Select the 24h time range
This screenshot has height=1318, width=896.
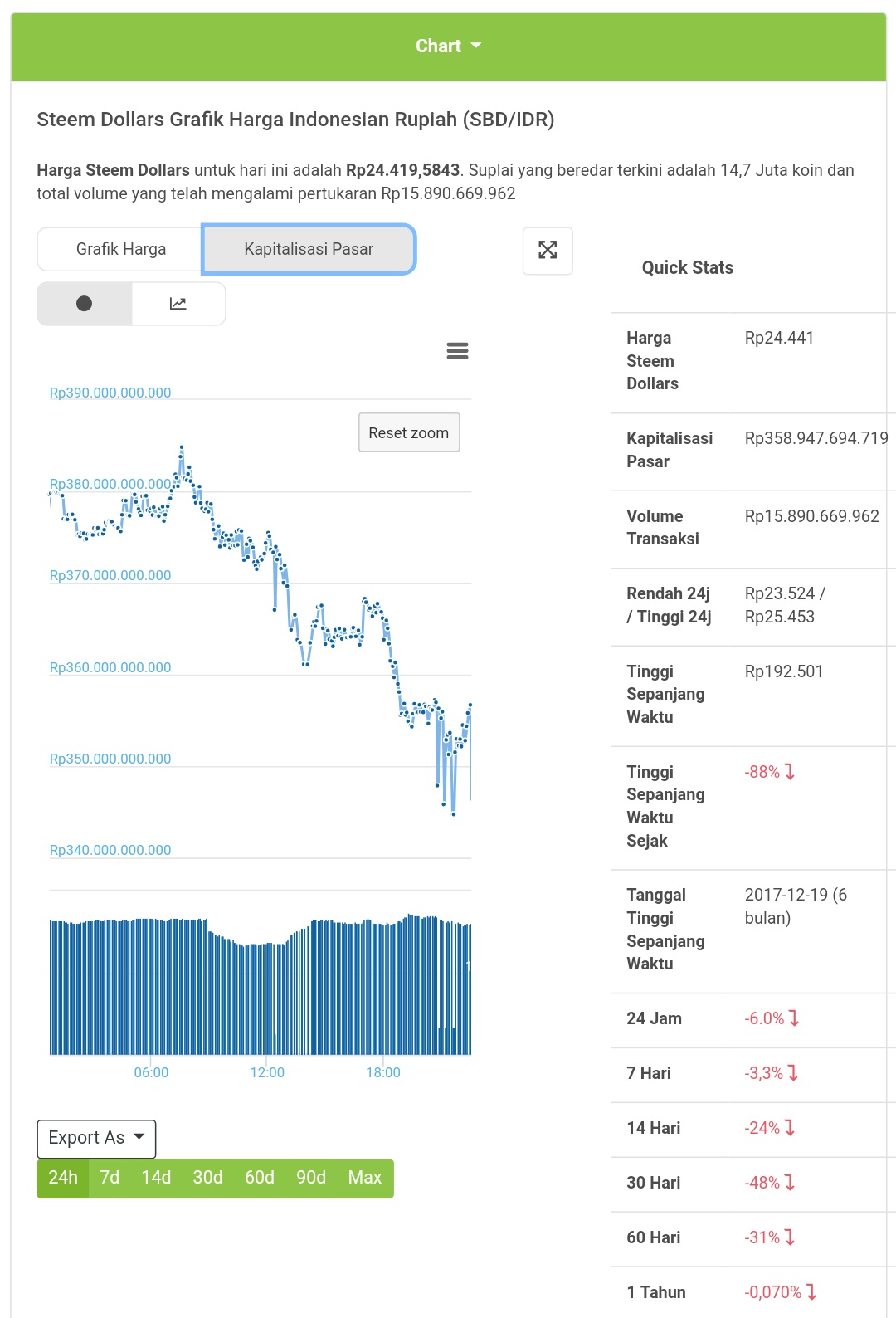pos(63,1178)
